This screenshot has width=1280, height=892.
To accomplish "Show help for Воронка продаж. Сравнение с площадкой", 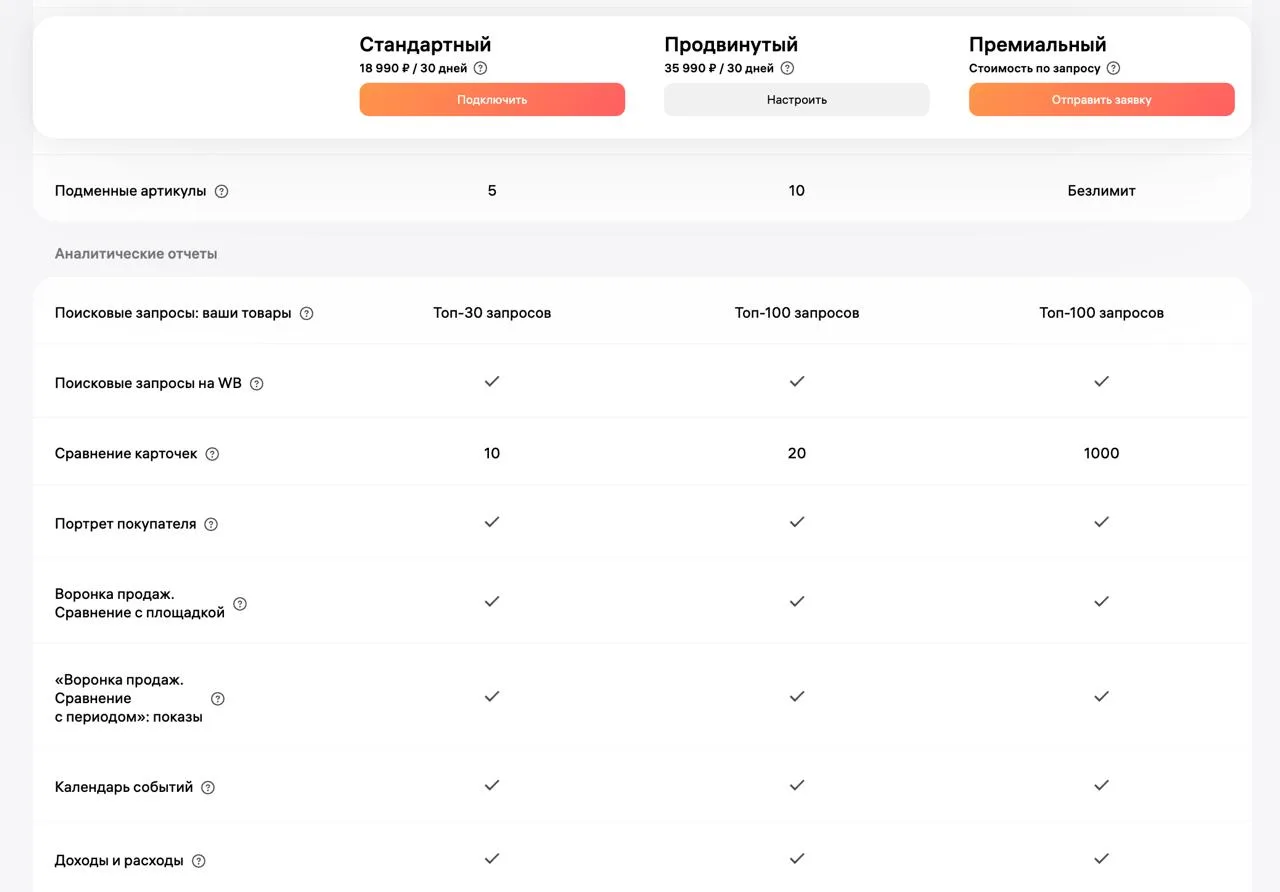I will click(x=240, y=604).
